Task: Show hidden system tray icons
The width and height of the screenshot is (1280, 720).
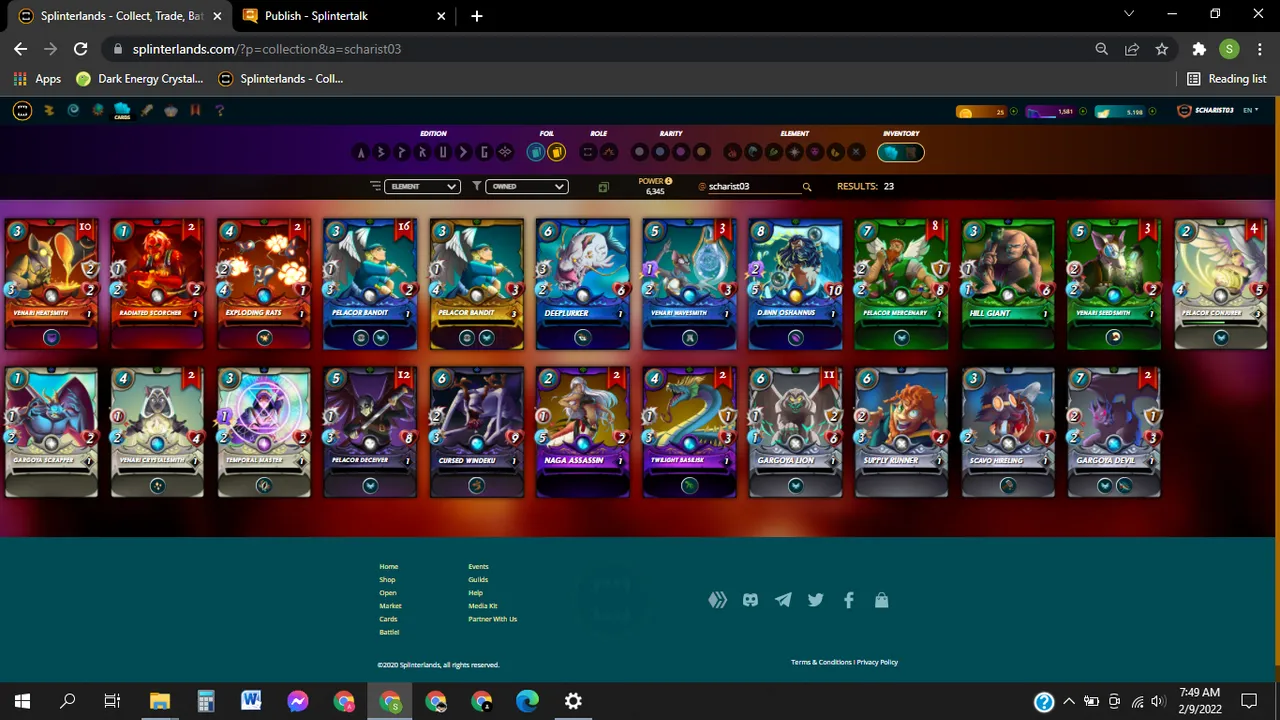Action: 1069,701
